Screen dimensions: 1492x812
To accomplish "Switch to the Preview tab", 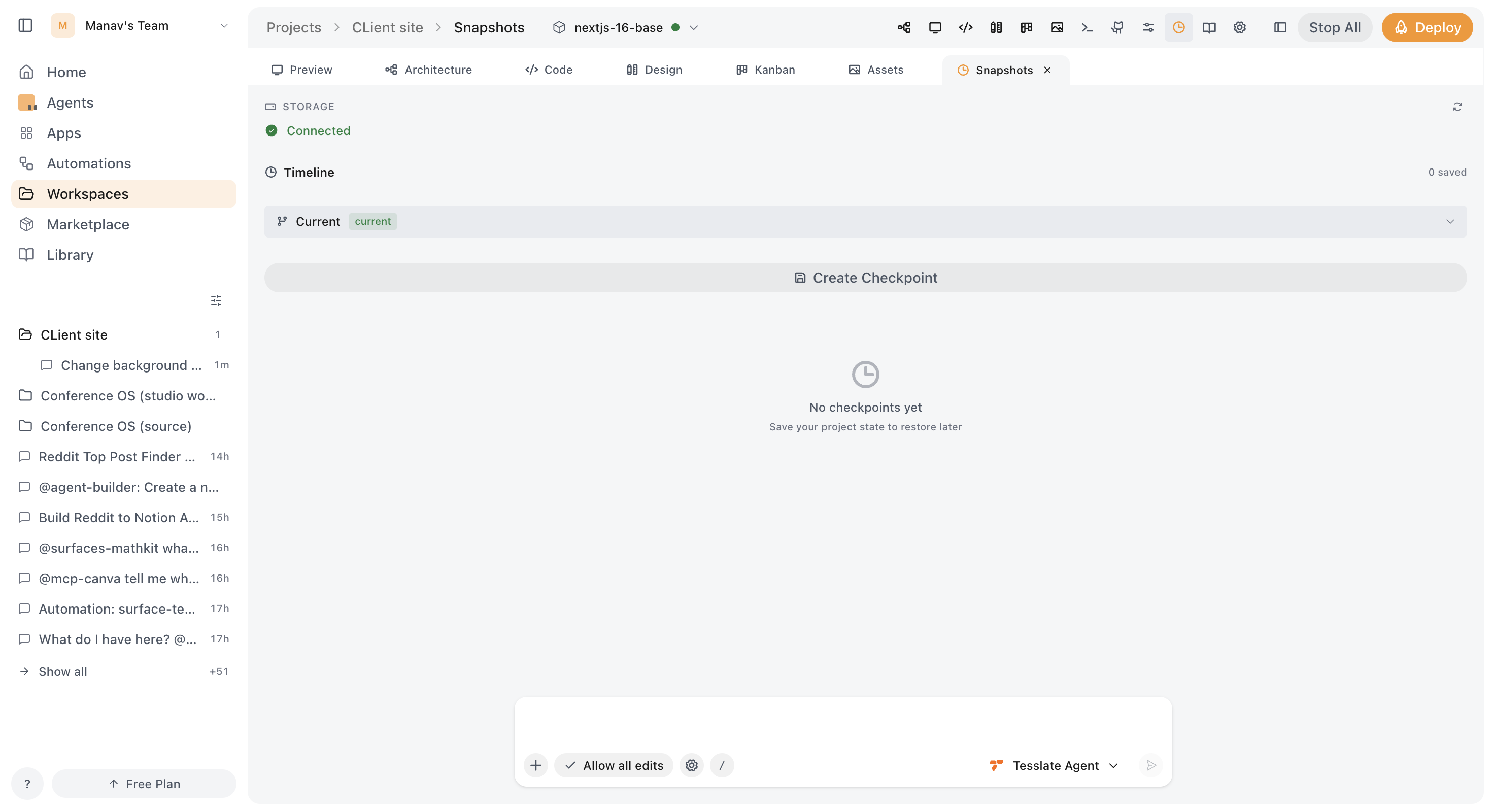I will pyautogui.click(x=302, y=70).
